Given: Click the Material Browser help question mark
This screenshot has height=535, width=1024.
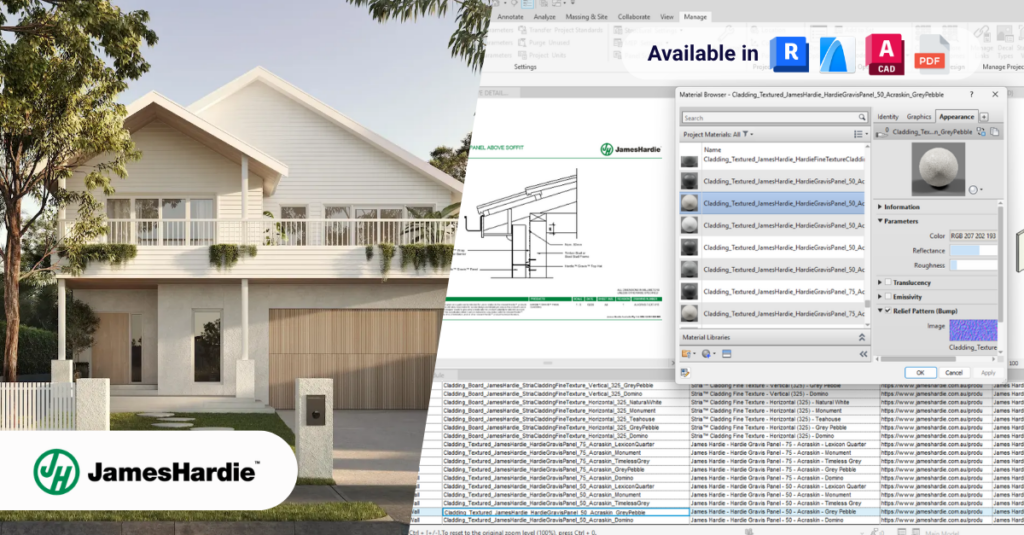Looking at the screenshot, I should [x=971, y=95].
